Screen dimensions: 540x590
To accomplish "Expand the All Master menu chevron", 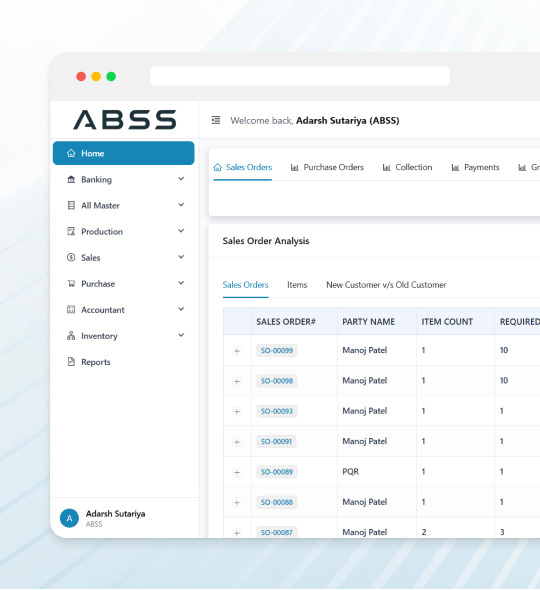I will [181, 205].
